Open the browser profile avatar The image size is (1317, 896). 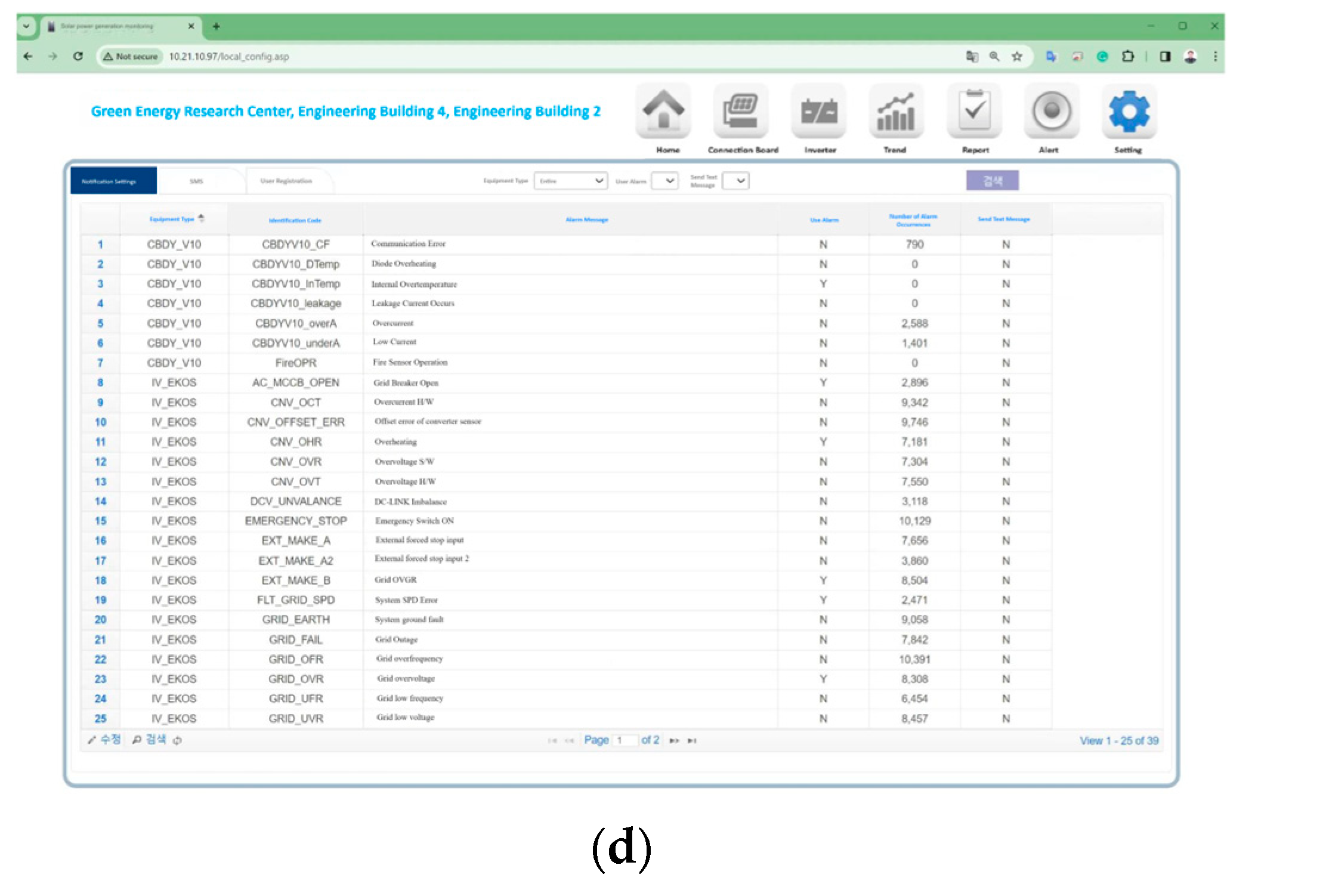pos(1191,57)
